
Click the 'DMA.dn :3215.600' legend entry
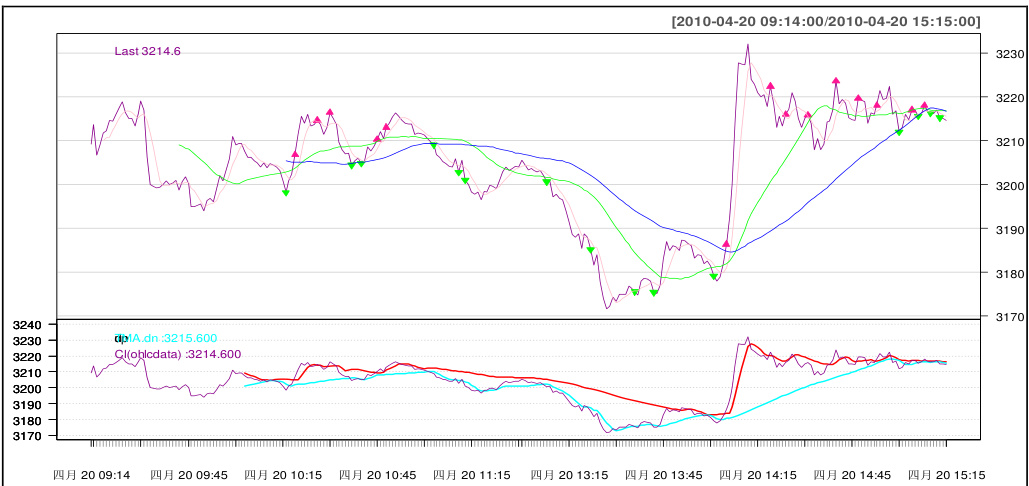click(x=166, y=339)
